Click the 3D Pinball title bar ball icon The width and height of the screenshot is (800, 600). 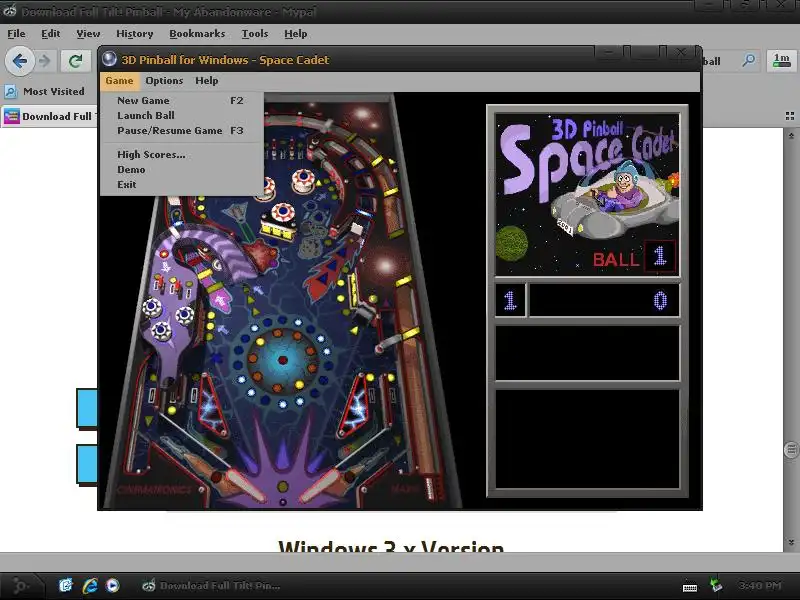(109, 59)
